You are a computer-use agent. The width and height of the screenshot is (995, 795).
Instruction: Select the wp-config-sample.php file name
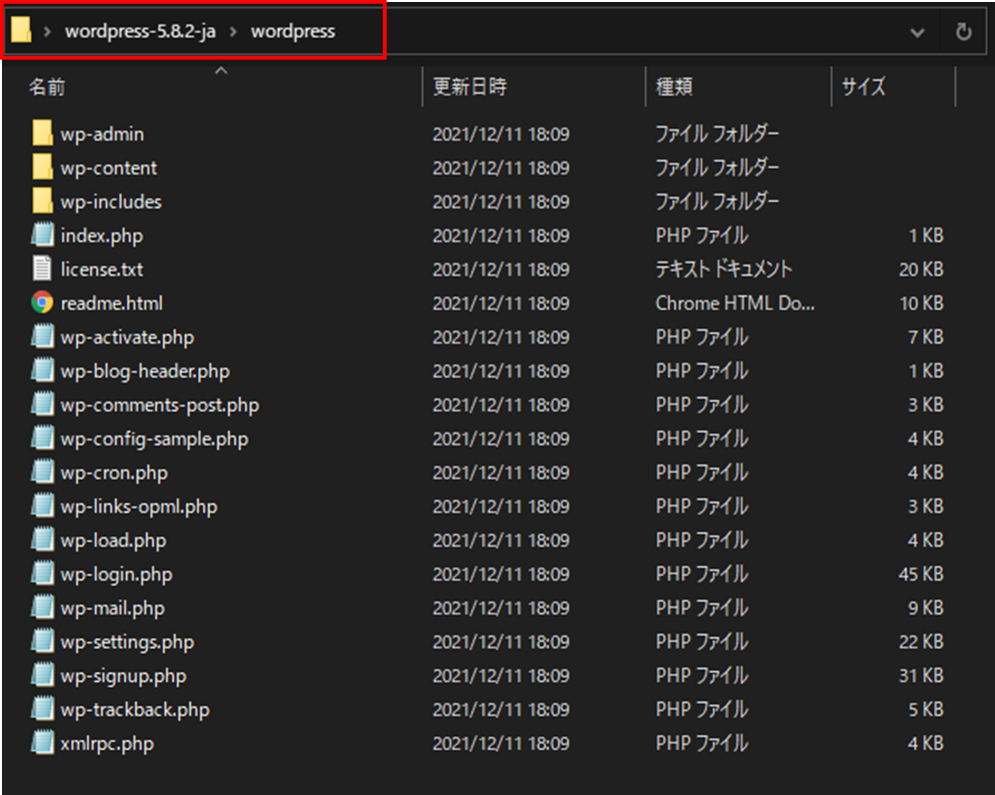[154, 439]
